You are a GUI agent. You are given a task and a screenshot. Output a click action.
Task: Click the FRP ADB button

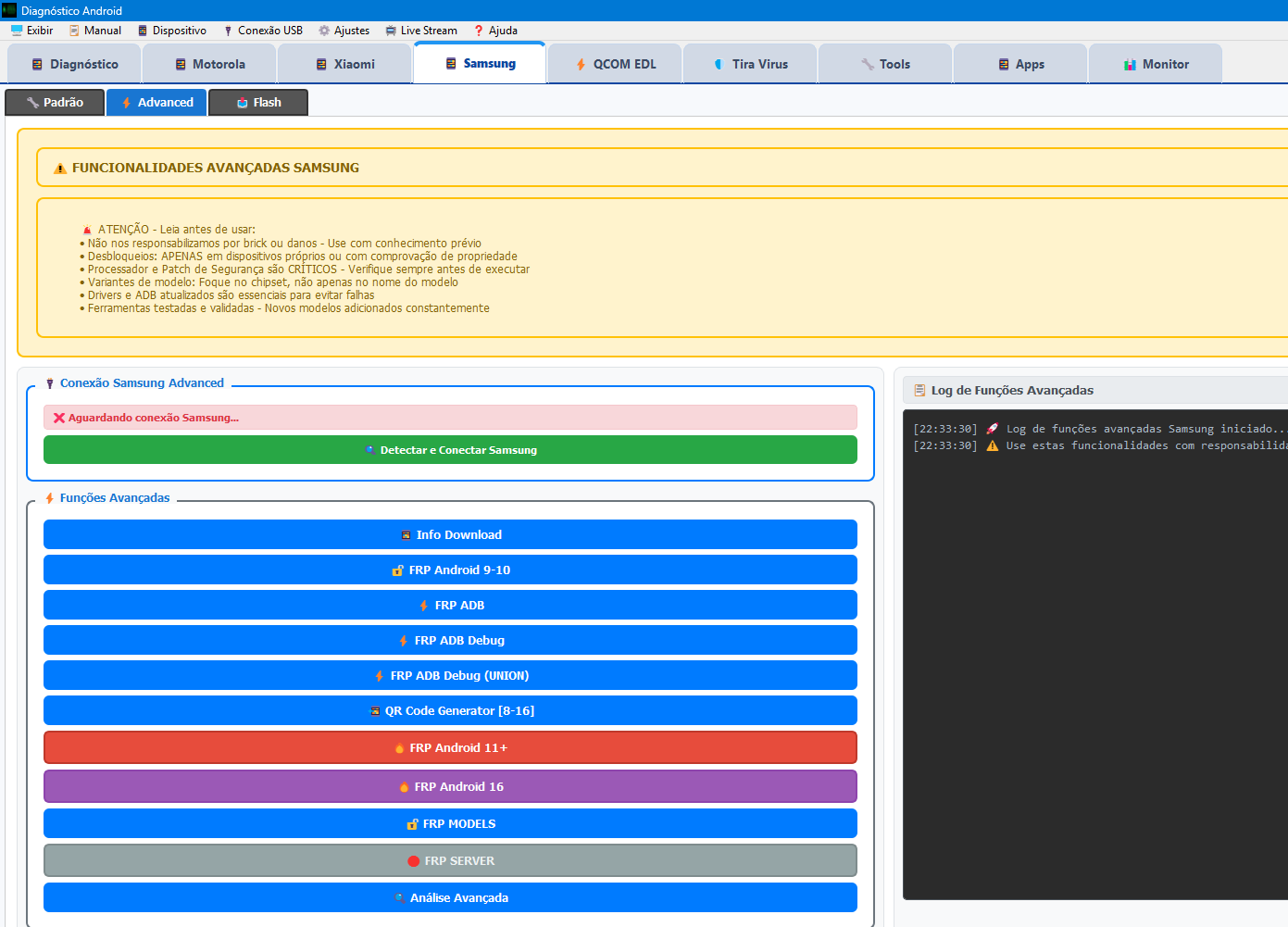[450, 605]
